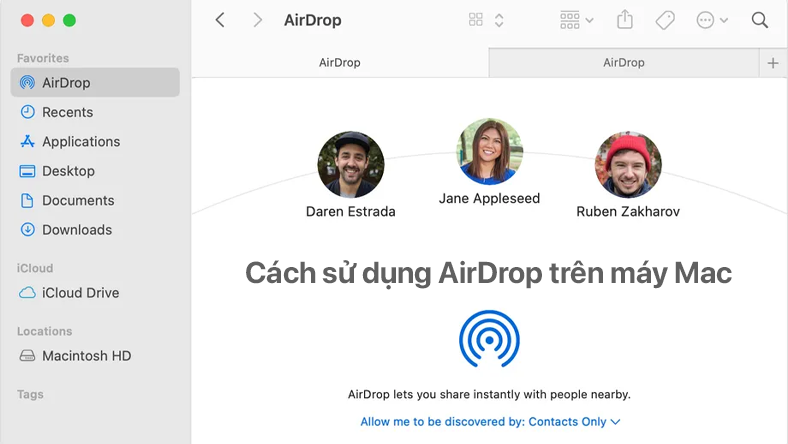788x444 pixels.
Task: Open Macintosh HD in the sidebar
Action: pyautogui.click(x=95, y=356)
